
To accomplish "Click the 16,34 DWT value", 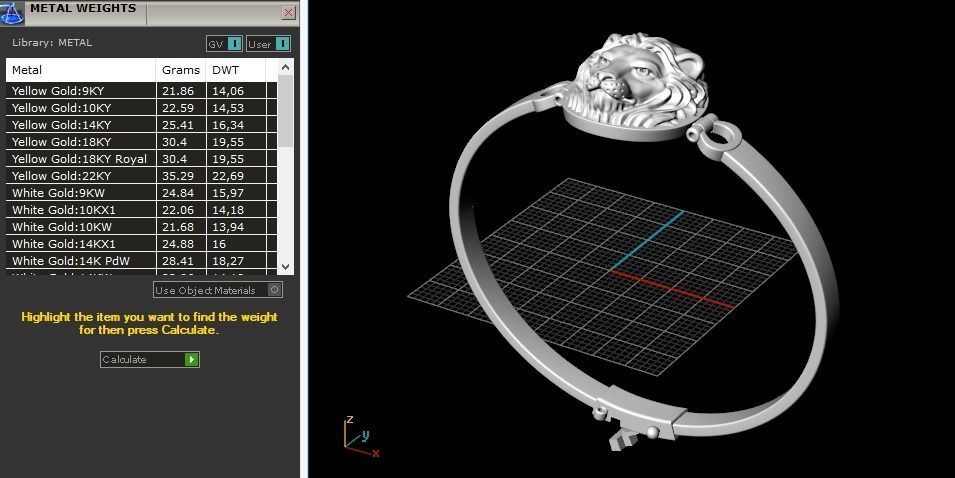I will point(228,125).
